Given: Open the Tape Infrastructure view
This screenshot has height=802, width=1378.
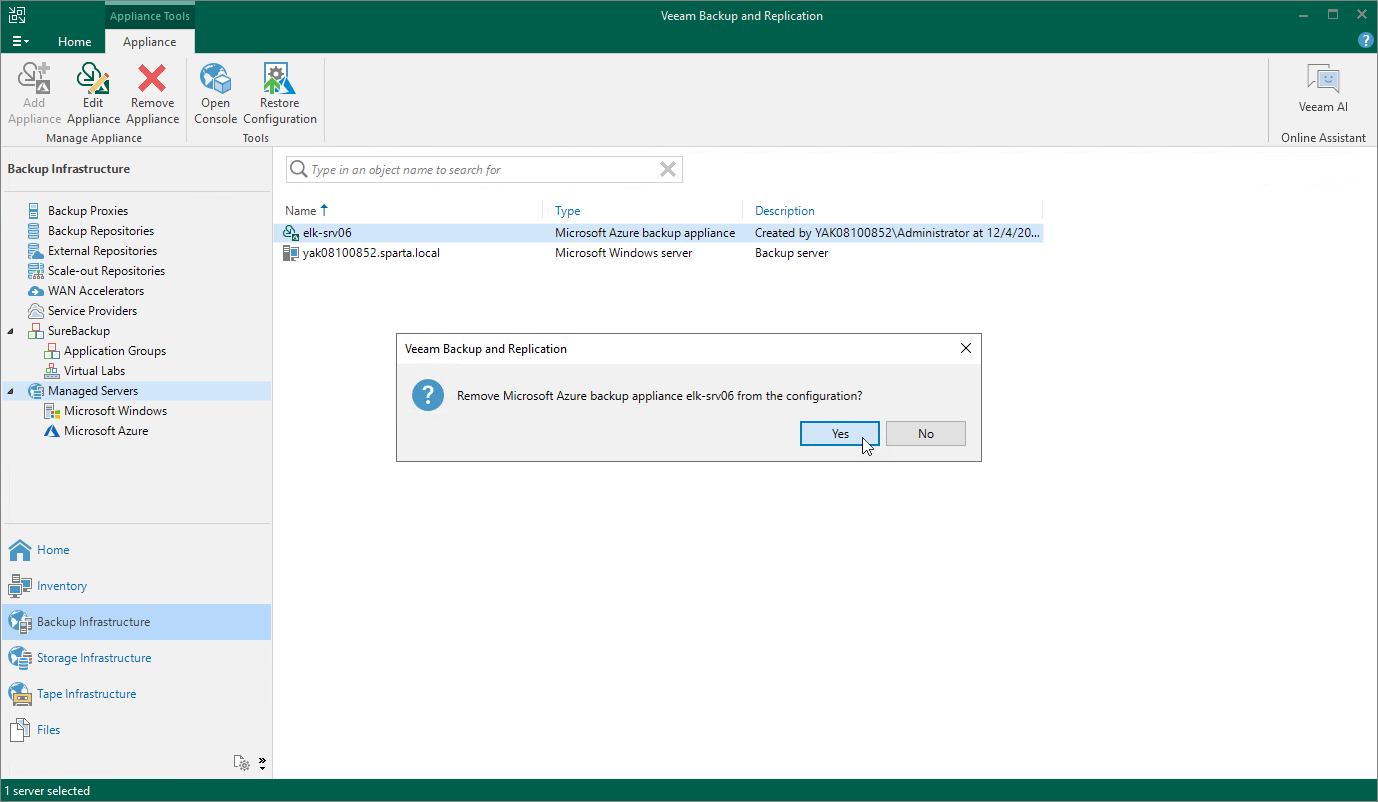Looking at the screenshot, I should pos(136,694).
